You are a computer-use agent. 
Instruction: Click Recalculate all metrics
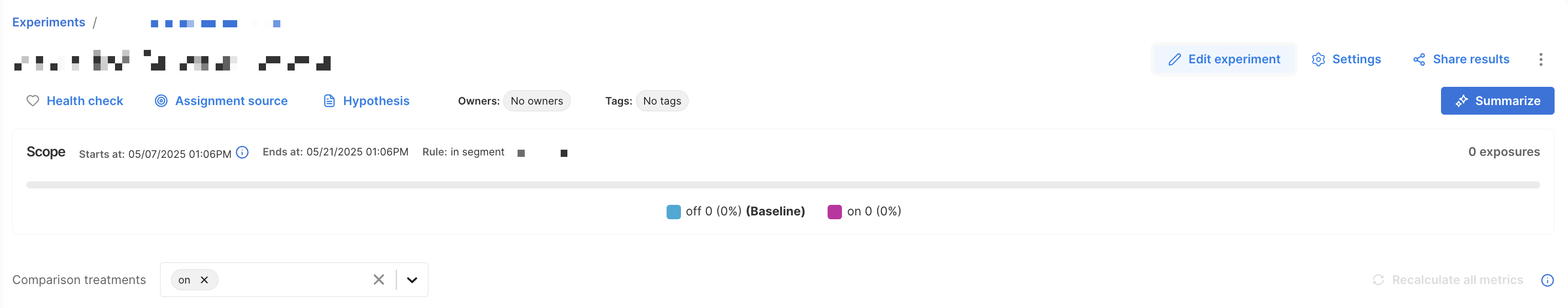1448,280
